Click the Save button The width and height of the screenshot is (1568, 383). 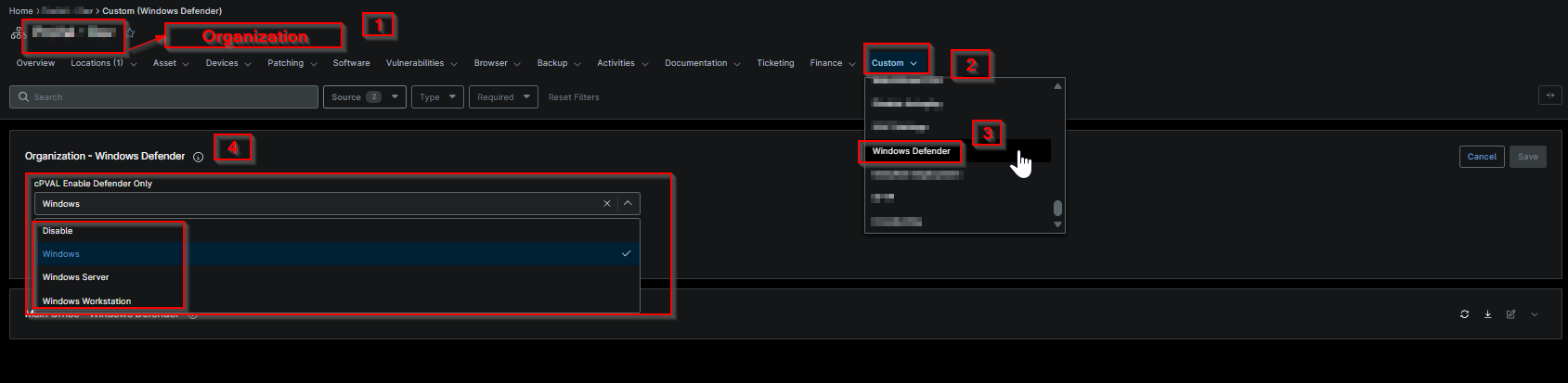1528,157
